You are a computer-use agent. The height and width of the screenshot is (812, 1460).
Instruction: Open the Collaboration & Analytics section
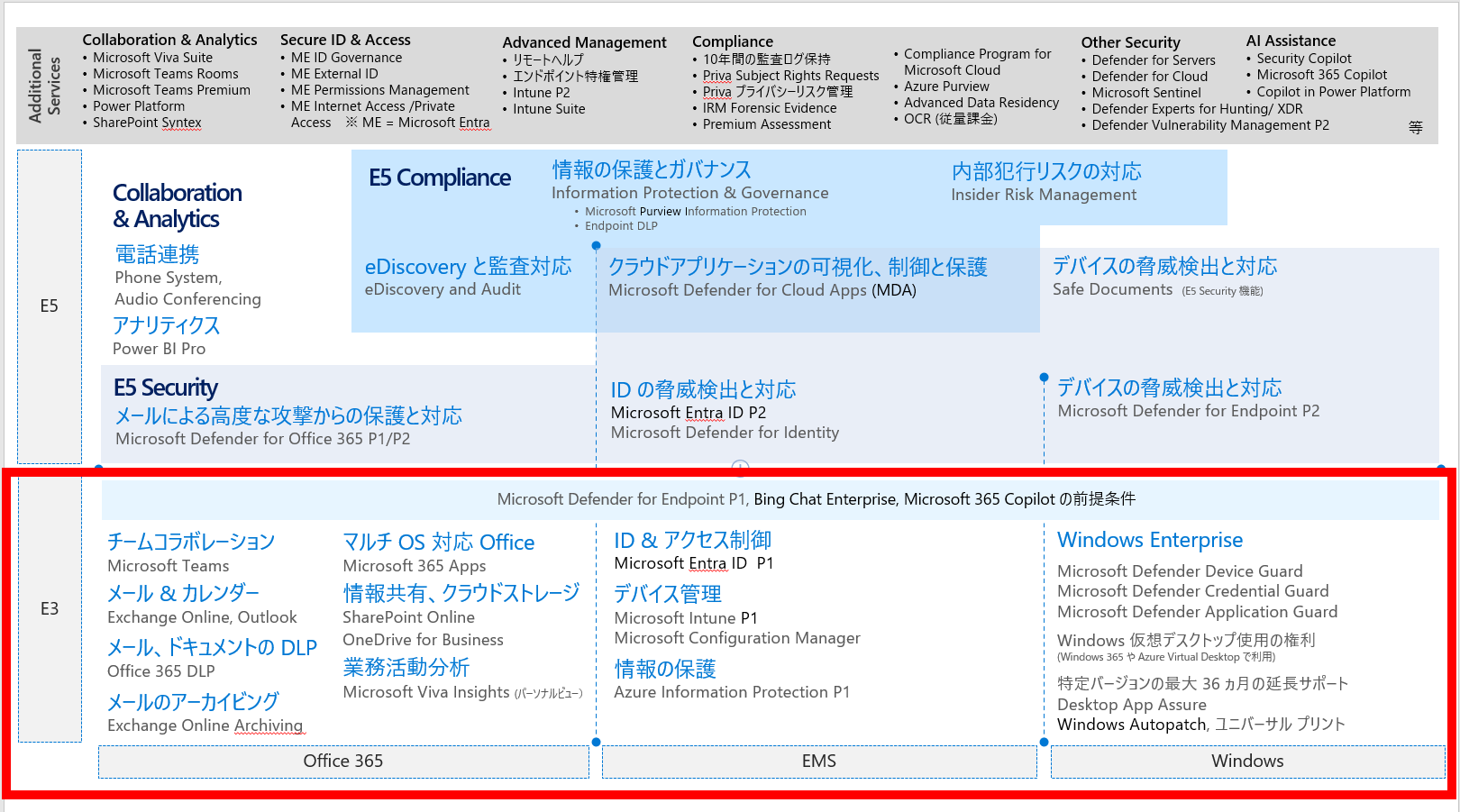click(x=177, y=205)
